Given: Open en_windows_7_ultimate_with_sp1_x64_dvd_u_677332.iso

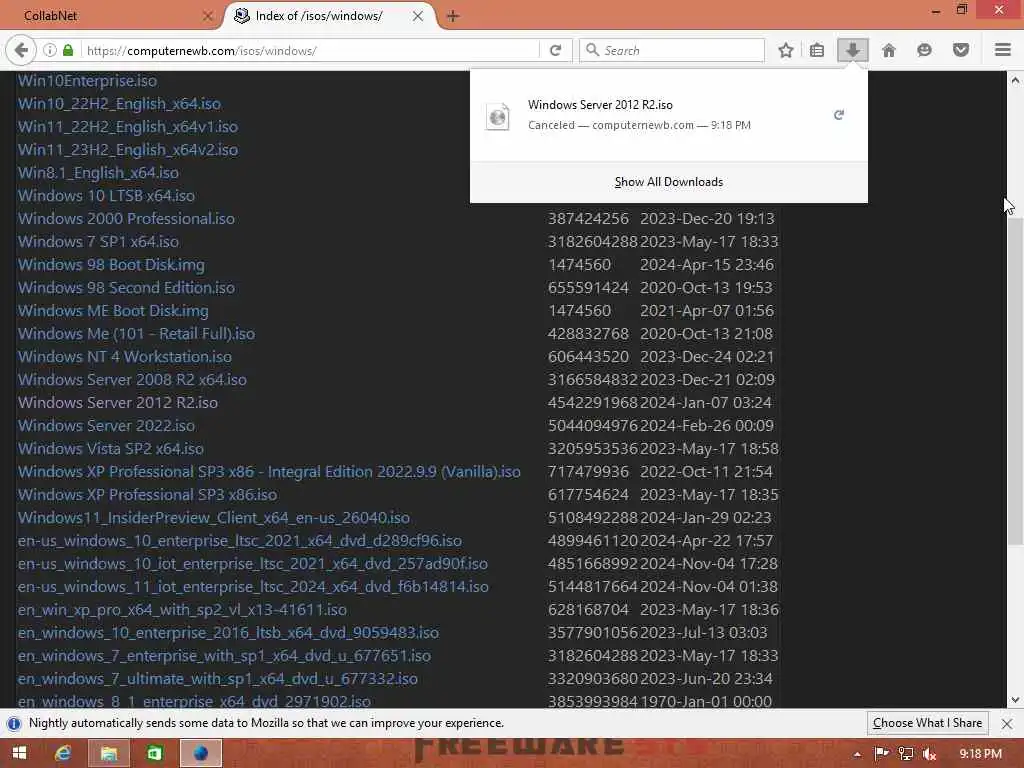Looking at the screenshot, I should coord(217,679).
